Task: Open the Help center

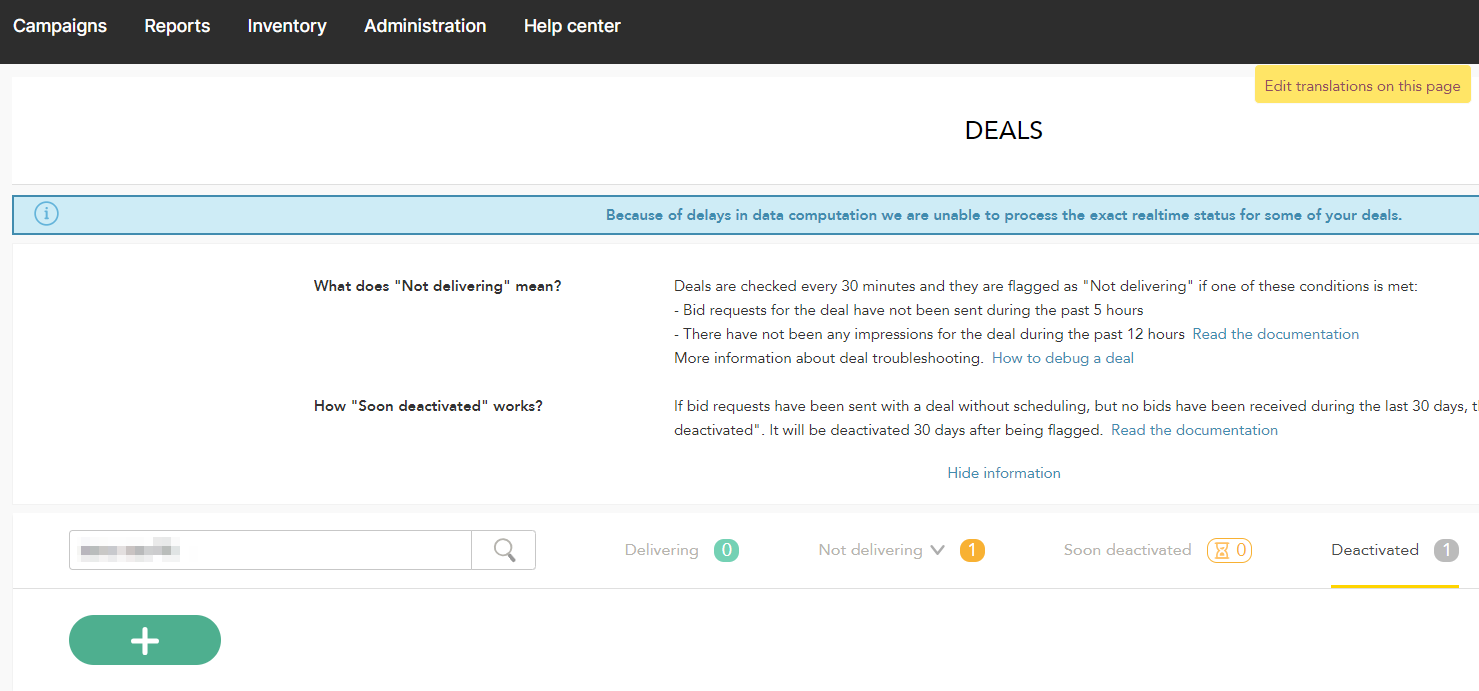Action: (x=572, y=26)
